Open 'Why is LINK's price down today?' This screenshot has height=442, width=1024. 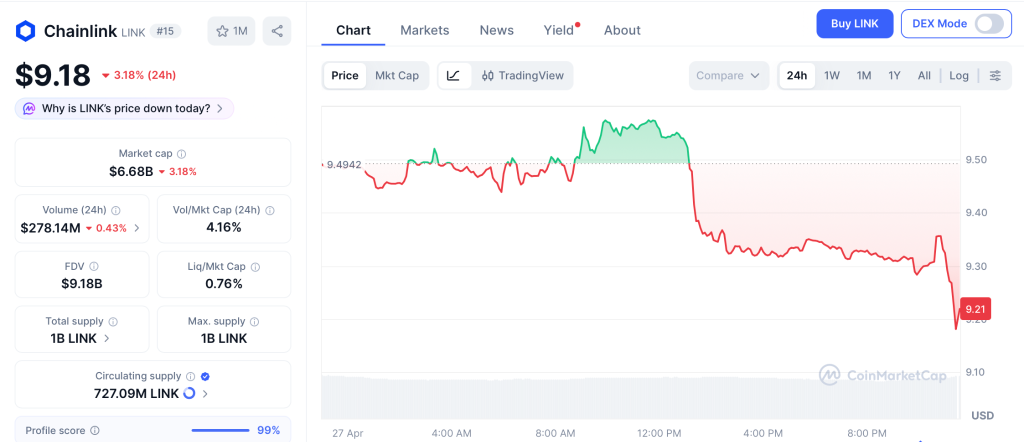pyautogui.click(x=125, y=108)
